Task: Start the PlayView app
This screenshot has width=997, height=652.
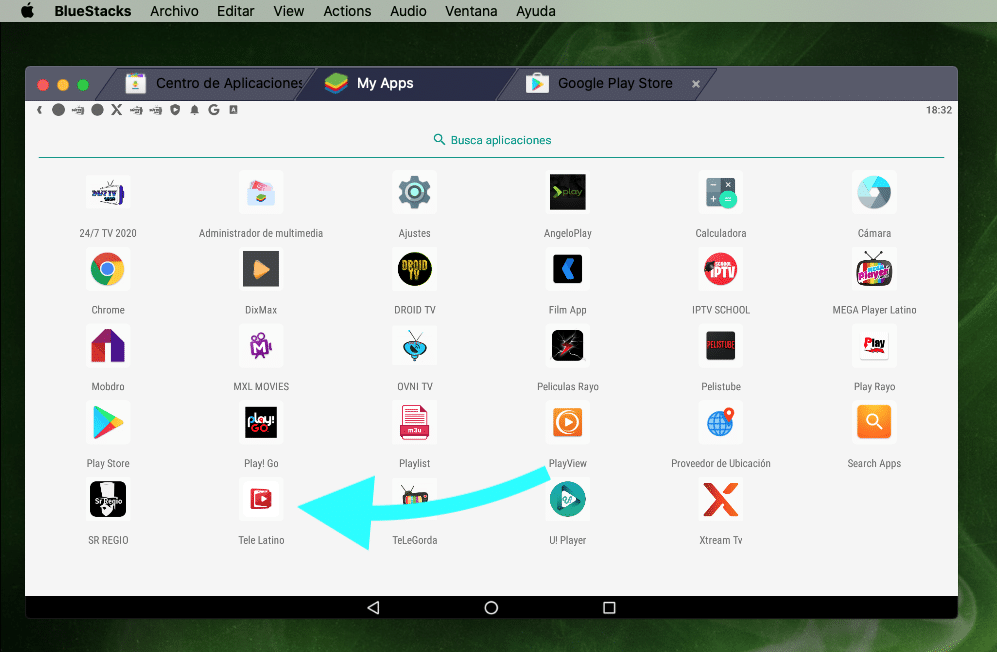Action: tap(567, 423)
